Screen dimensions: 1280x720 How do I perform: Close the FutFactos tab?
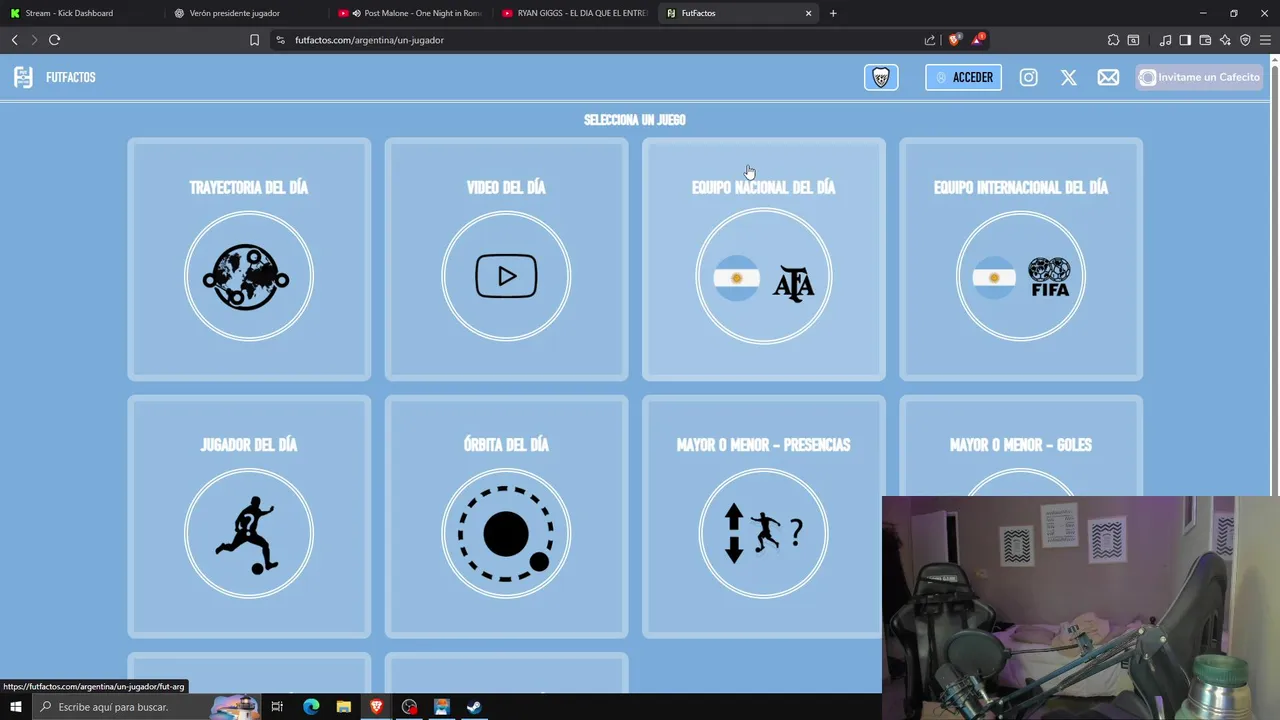point(808,13)
